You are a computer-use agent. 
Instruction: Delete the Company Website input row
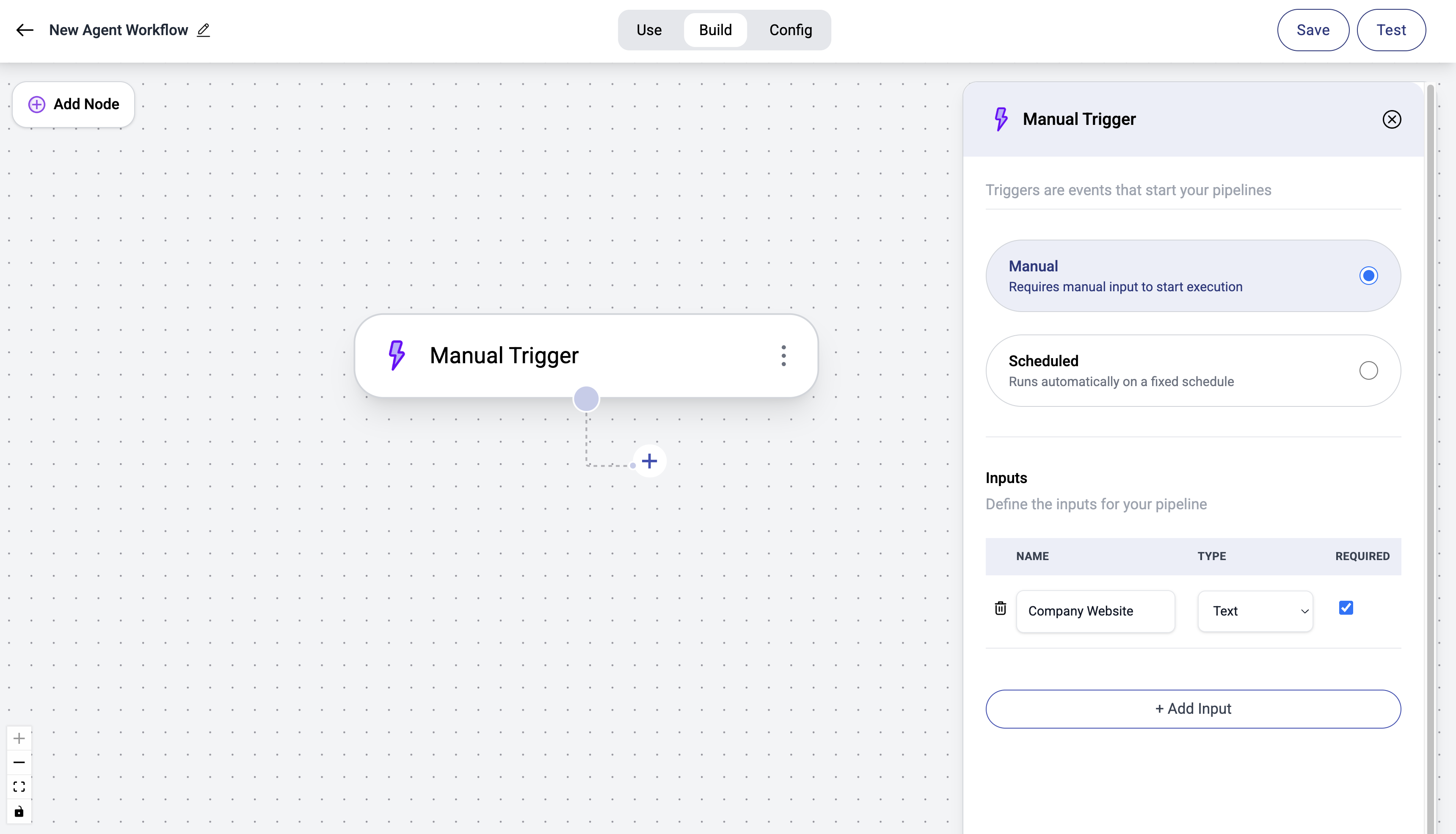[x=1000, y=609]
